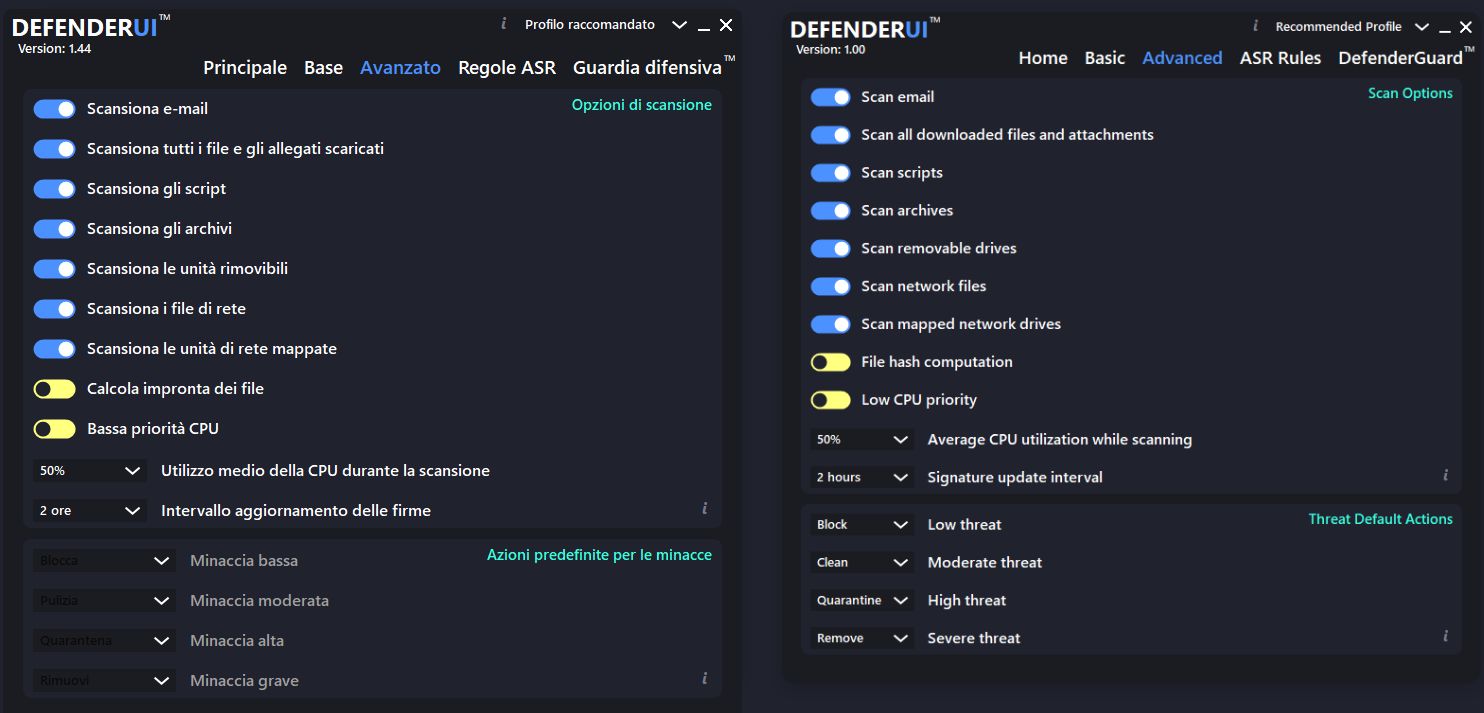Click the Scan Options heading
This screenshot has height=713, width=1484.
point(1410,93)
